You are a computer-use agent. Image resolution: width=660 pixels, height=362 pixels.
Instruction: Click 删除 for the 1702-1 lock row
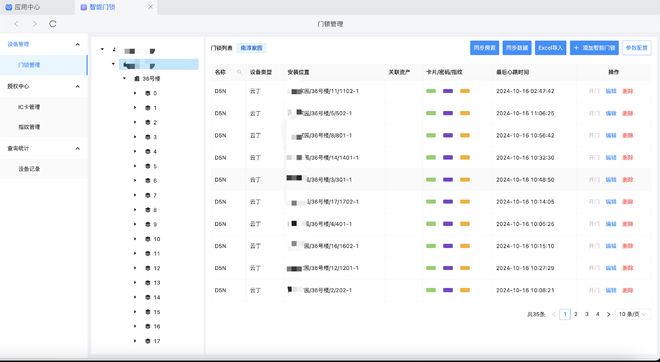click(x=628, y=202)
